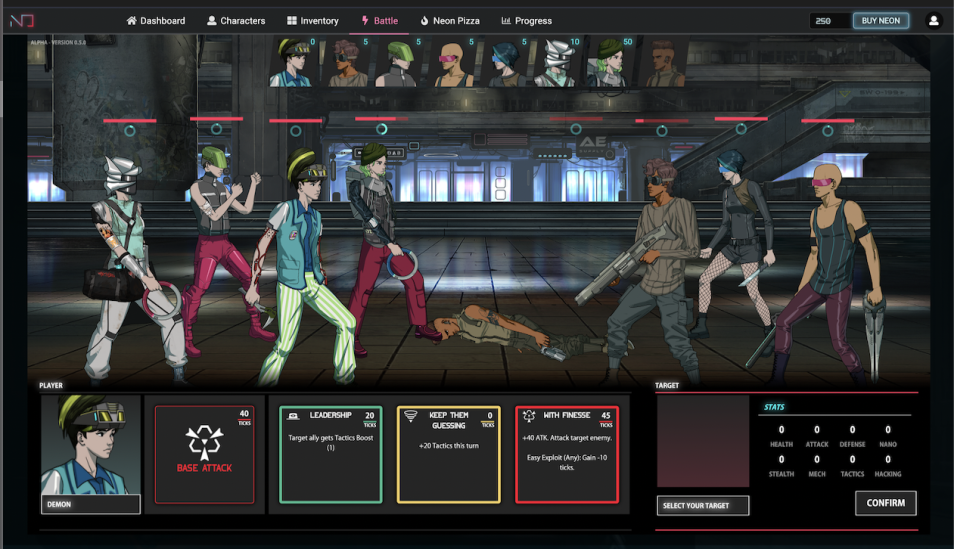954x549 pixels.
Task: Click the Base Attack recycle-style icon
Action: [204, 442]
